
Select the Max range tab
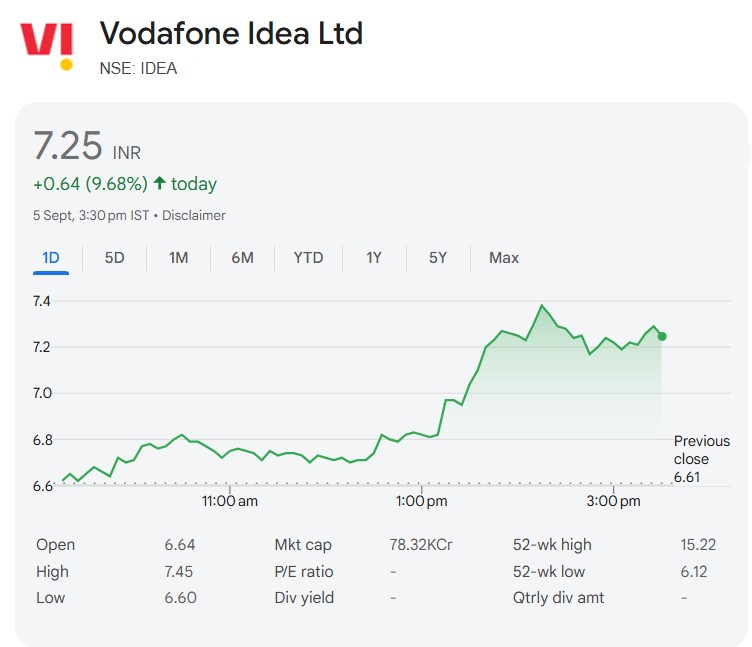click(x=504, y=258)
